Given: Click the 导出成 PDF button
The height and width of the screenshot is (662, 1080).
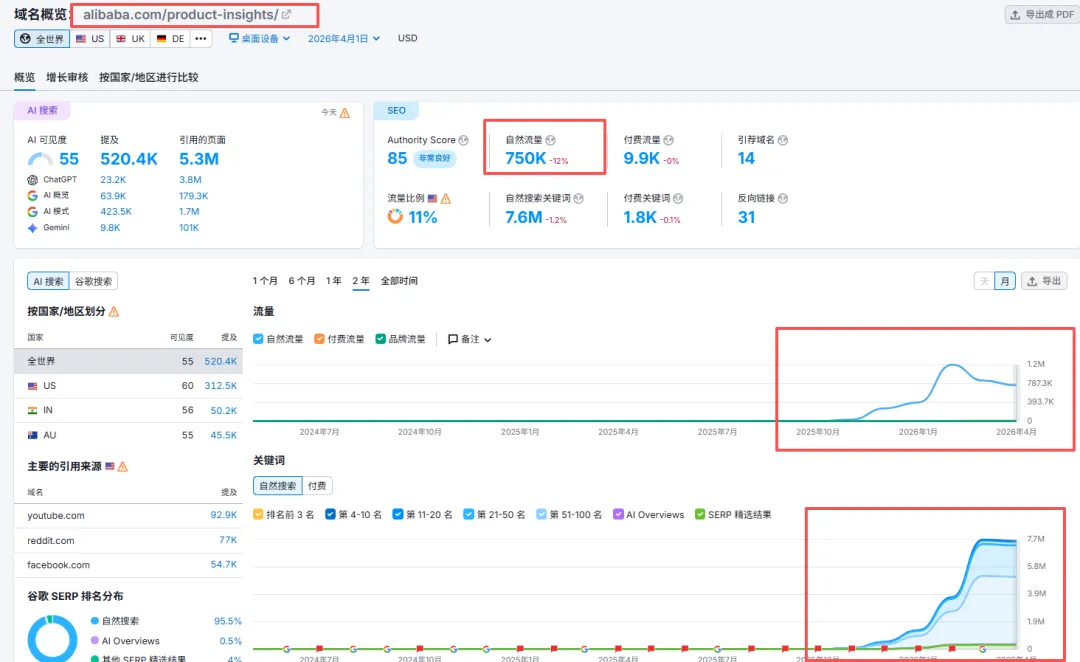Looking at the screenshot, I should click(1041, 14).
